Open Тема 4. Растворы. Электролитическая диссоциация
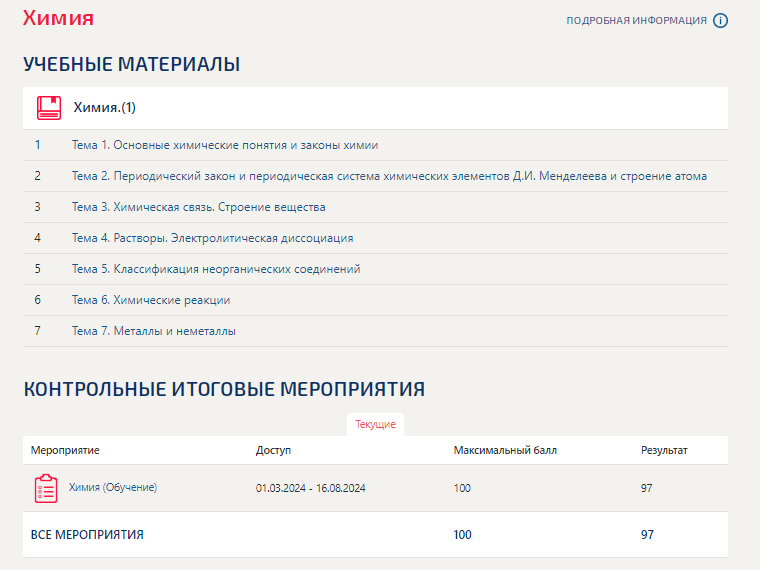Screen dimensions: 760x570 point(213,238)
